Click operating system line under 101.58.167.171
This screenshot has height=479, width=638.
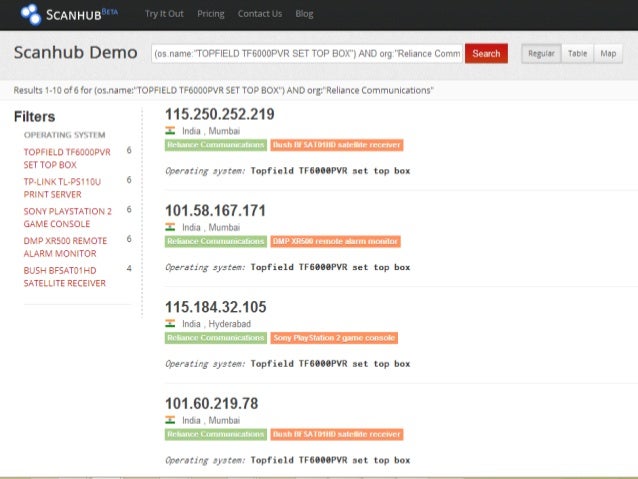coord(288,267)
